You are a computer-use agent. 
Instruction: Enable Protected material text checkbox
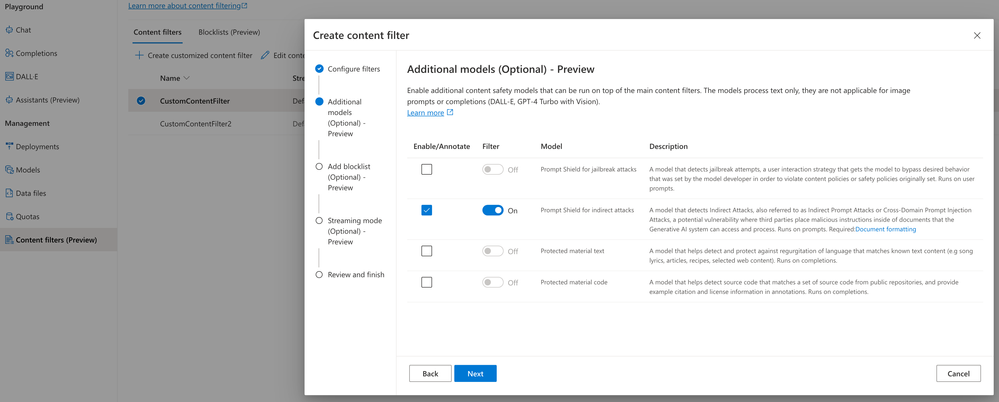(427, 251)
